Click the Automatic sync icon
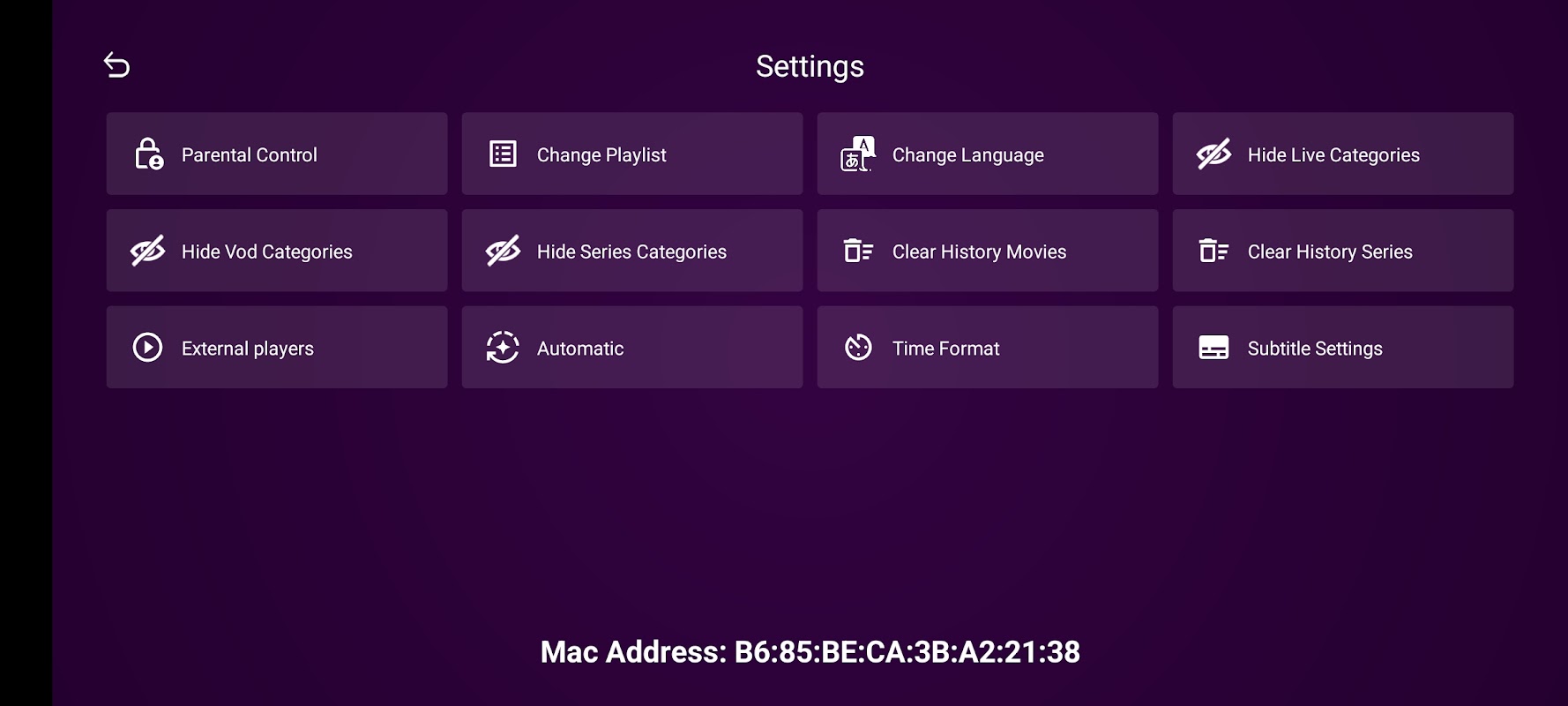Screen dimensions: 1568x706 click(503, 347)
